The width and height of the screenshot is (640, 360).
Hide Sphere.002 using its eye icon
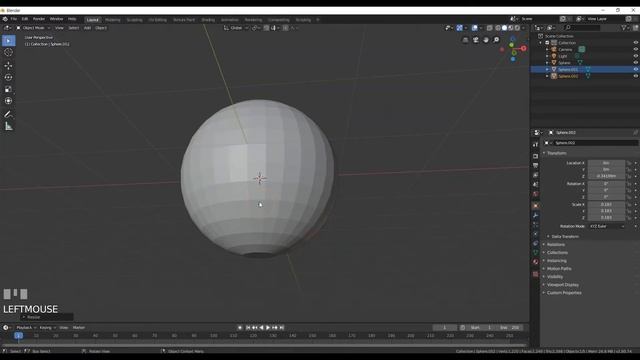click(x=636, y=76)
